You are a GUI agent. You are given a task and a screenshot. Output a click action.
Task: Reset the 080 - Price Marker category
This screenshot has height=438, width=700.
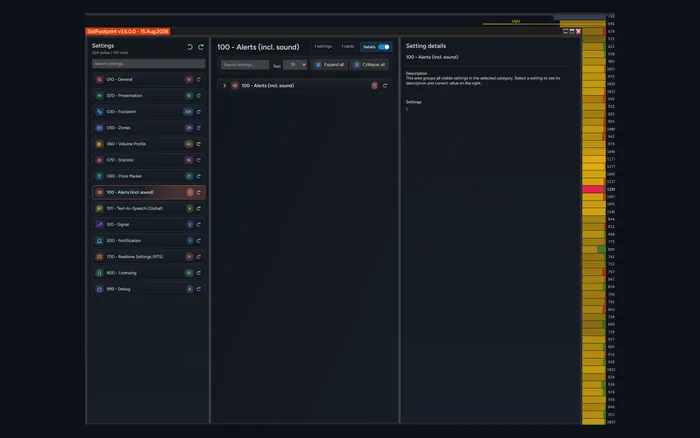point(199,176)
